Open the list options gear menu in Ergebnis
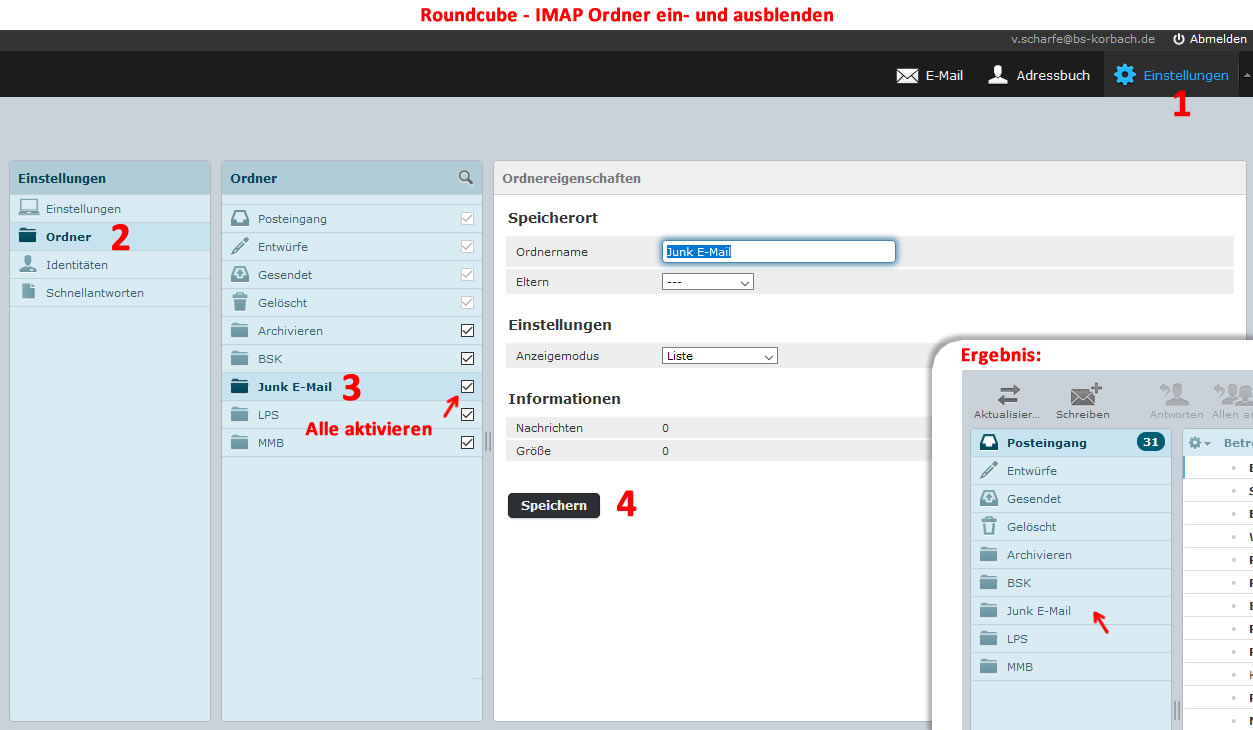The image size is (1253, 730). (1199, 443)
